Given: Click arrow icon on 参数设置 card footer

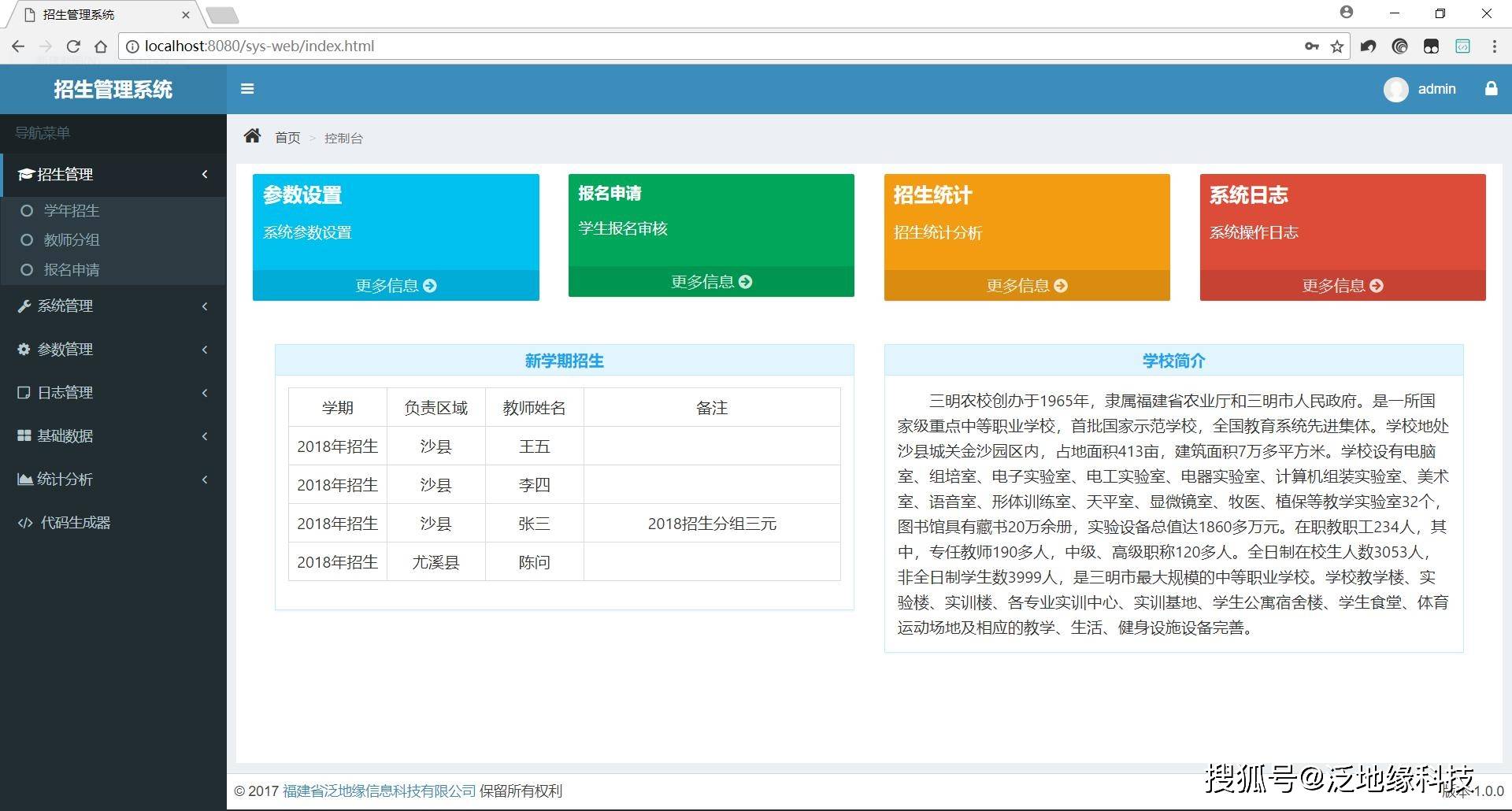Looking at the screenshot, I should point(429,286).
